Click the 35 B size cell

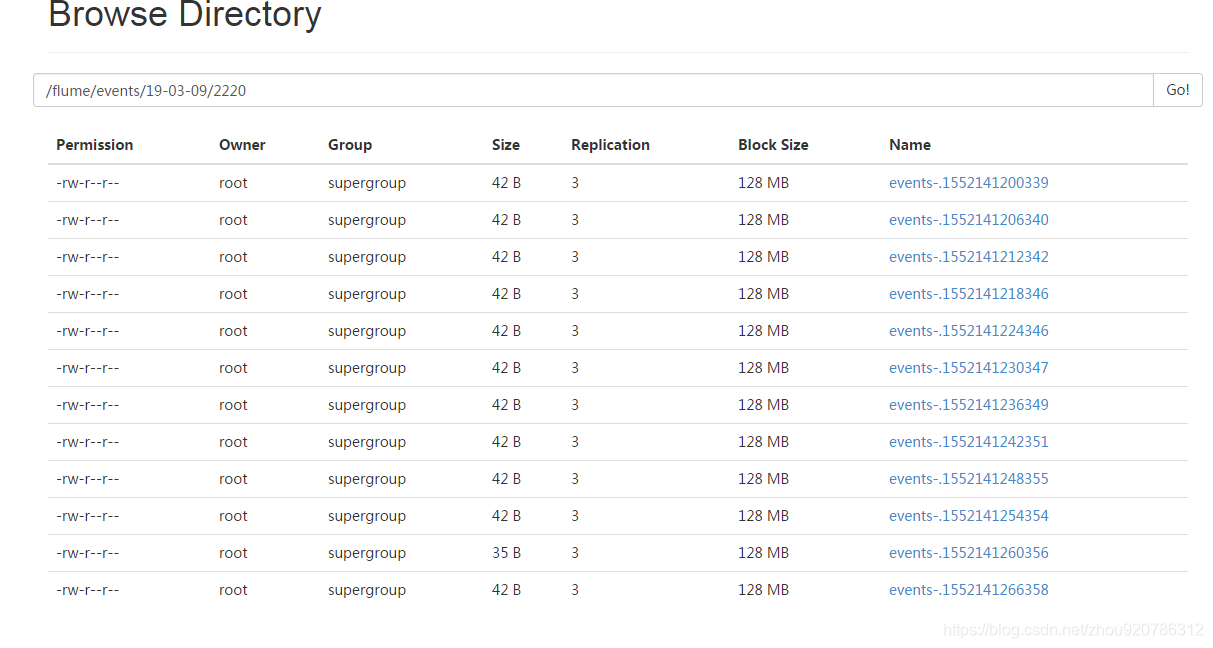(506, 553)
